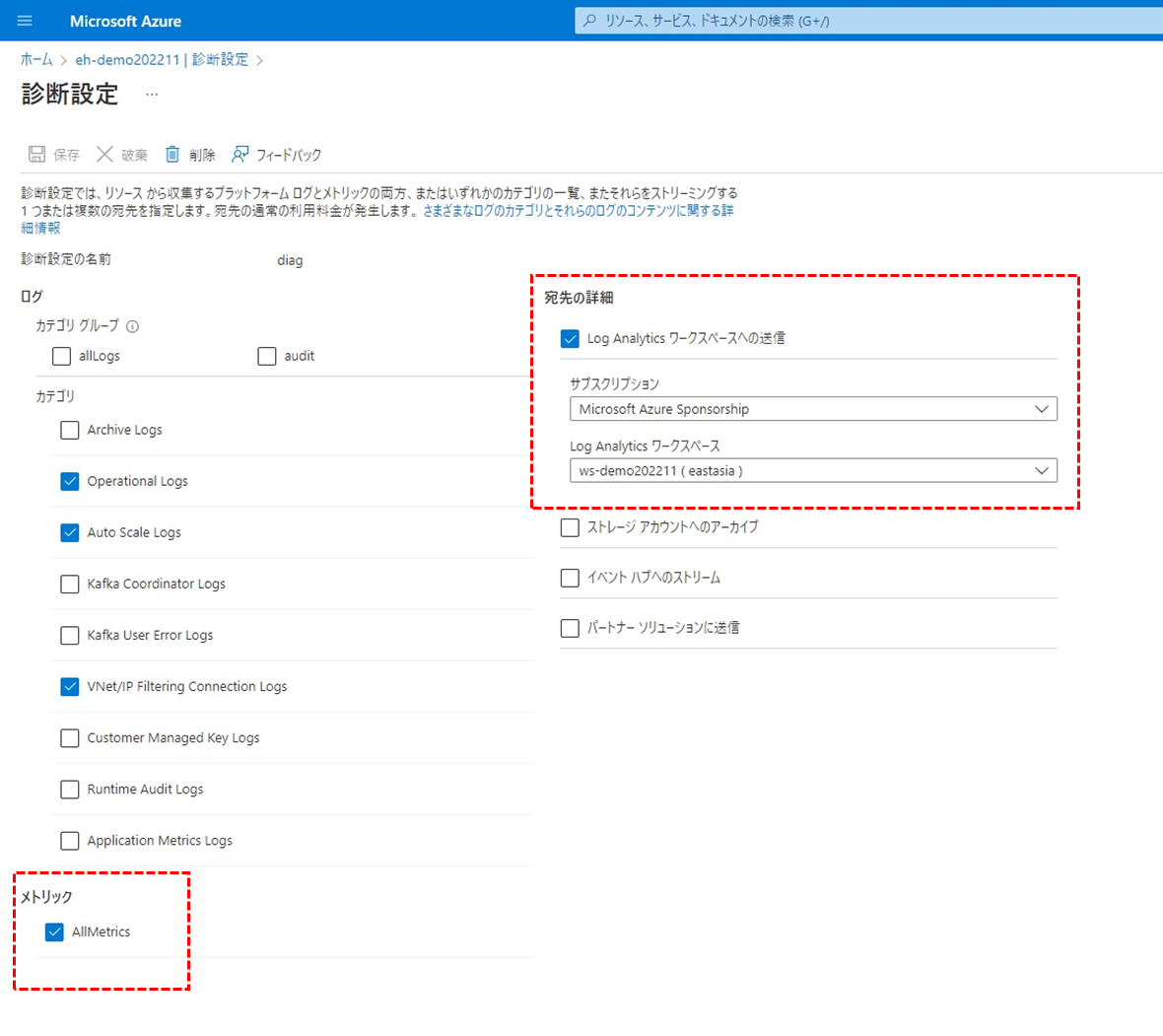The width and height of the screenshot is (1163, 1036).
Task: Click the 破棄 button
Action: click(x=122, y=154)
